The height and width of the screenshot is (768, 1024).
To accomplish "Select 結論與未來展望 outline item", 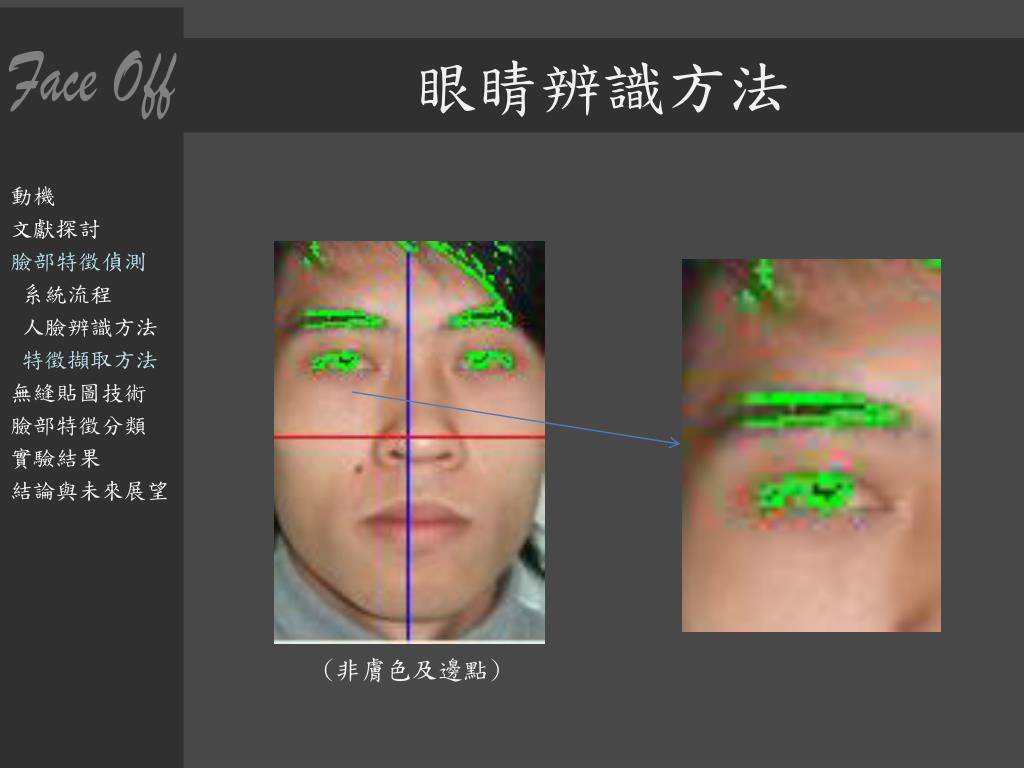I will point(89,491).
